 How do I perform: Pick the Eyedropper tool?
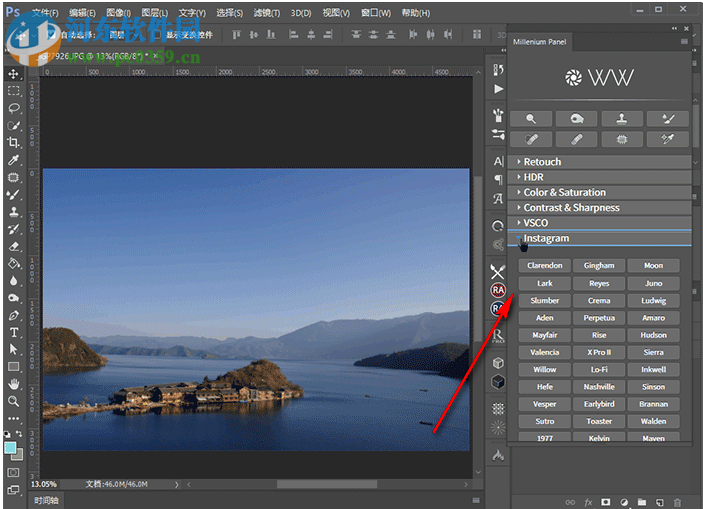[x=14, y=160]
